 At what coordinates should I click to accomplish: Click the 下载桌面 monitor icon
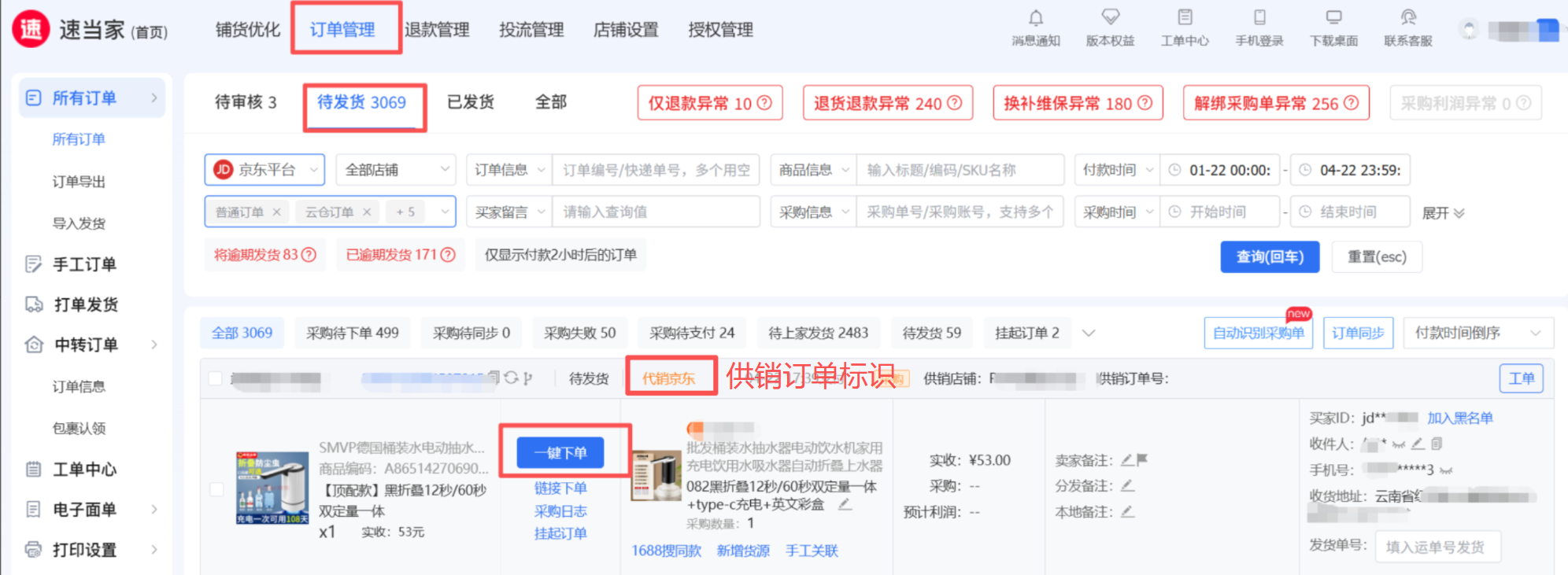point(1333,17)
